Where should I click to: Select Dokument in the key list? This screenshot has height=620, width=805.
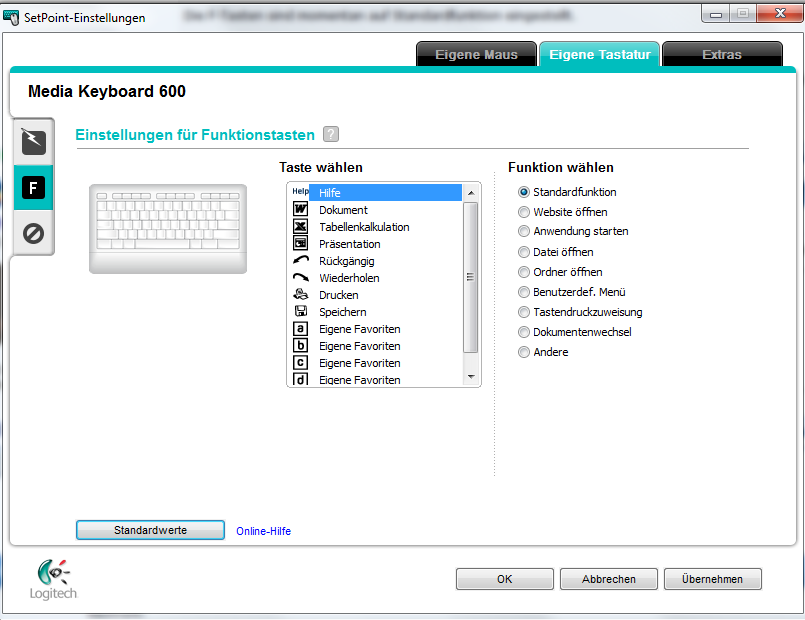[343, 210]
